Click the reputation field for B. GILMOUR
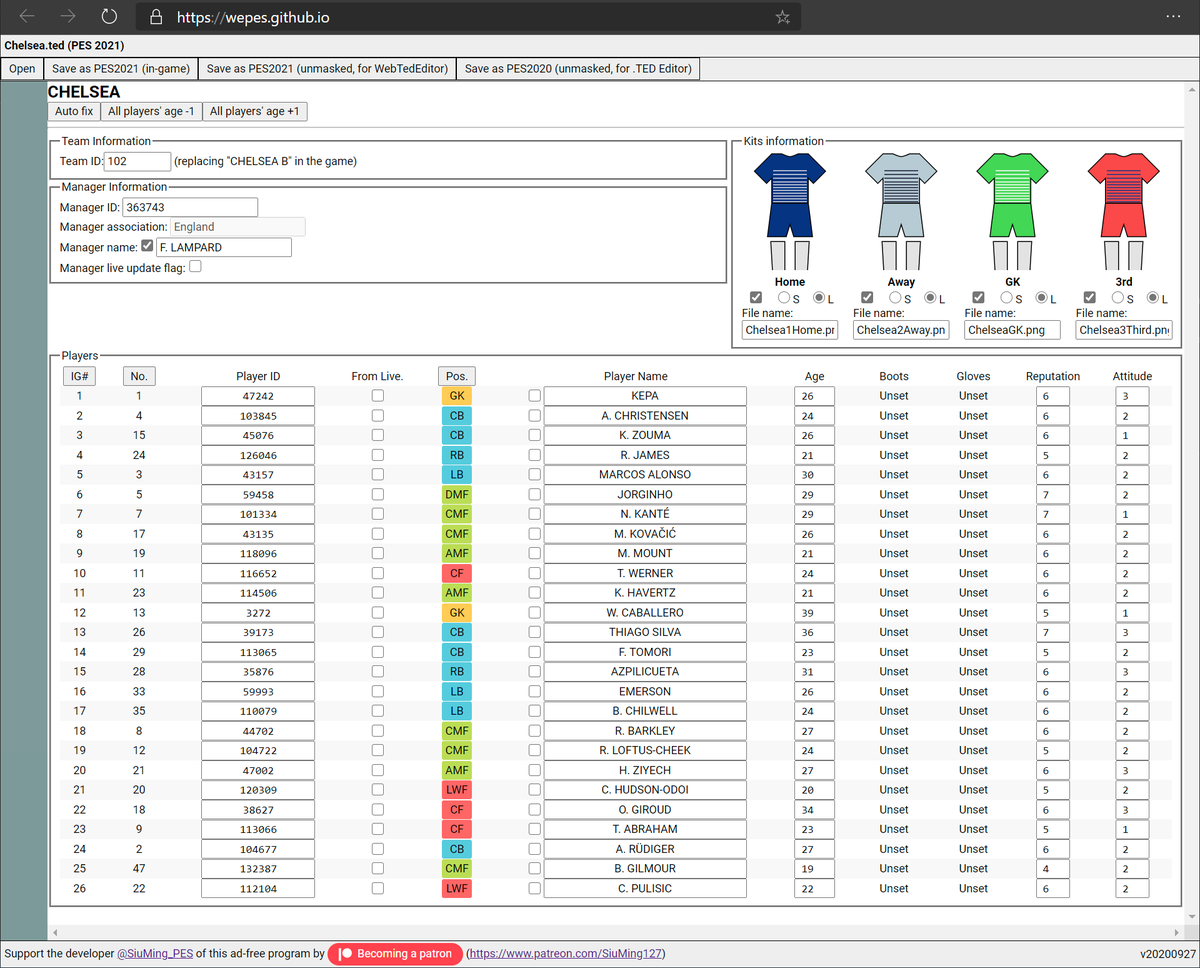This screenshot has width=1200, height=968. pos(1053,869)
